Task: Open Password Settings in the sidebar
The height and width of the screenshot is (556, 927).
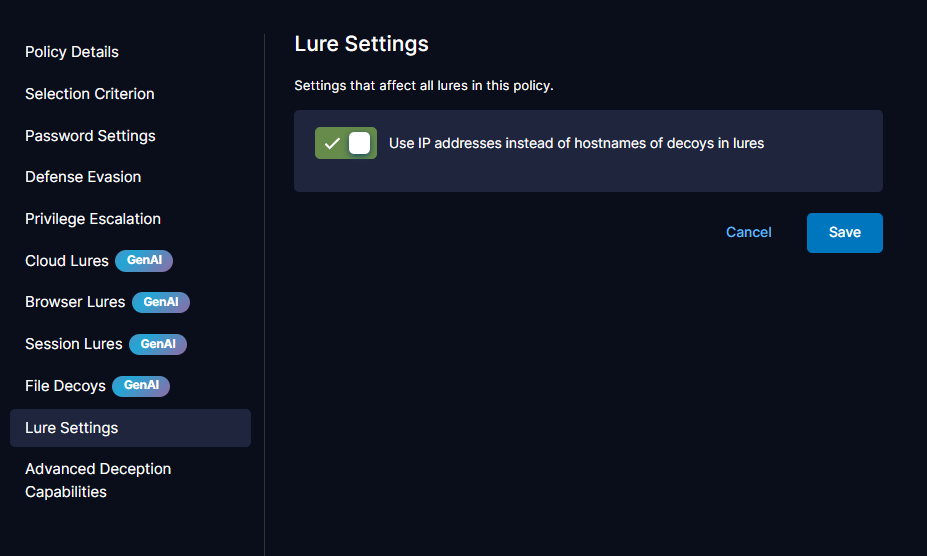Action: pyautogui.click(x=90, y=136)
